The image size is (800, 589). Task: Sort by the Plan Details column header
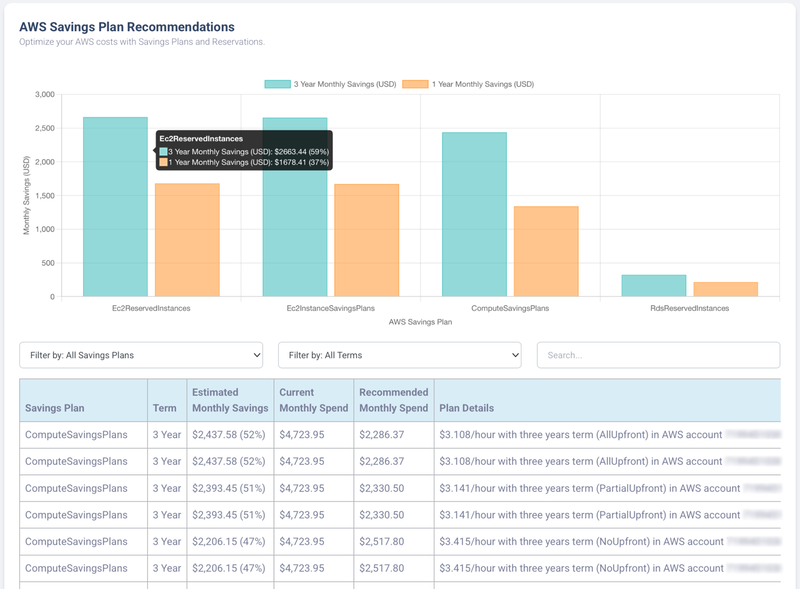pyautogui.click(x=607, y=400)
